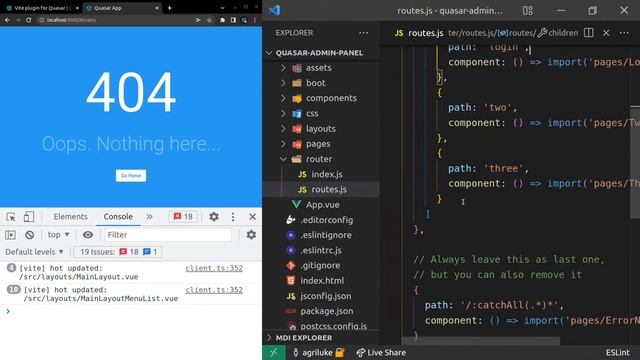Open the DevTools Console tab
The image size is (640, 360).
pos(118,217)
